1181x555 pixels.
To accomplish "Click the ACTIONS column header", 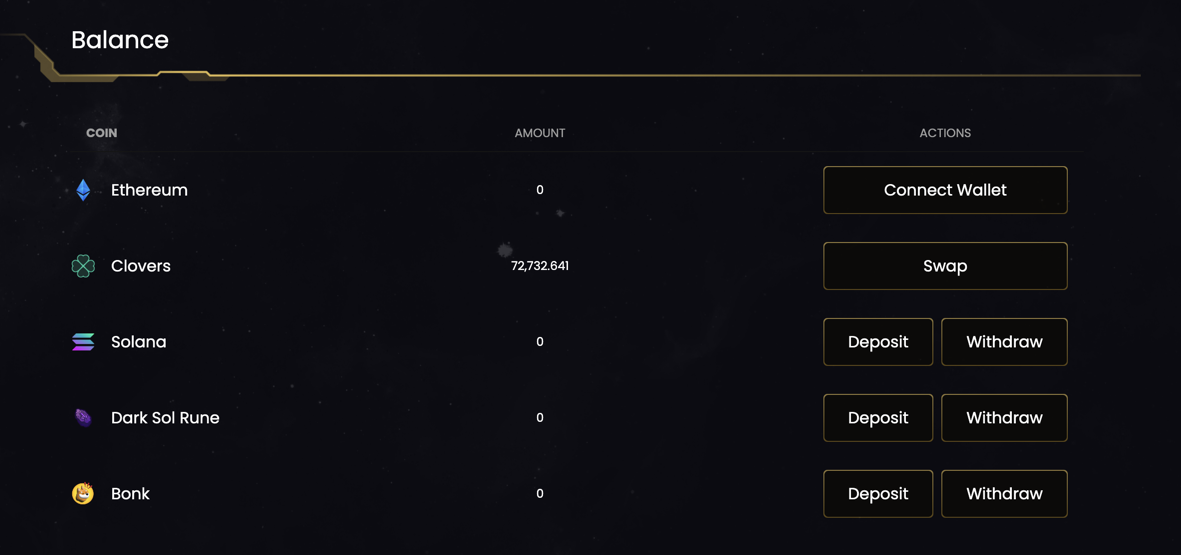I will click(945, 133).
